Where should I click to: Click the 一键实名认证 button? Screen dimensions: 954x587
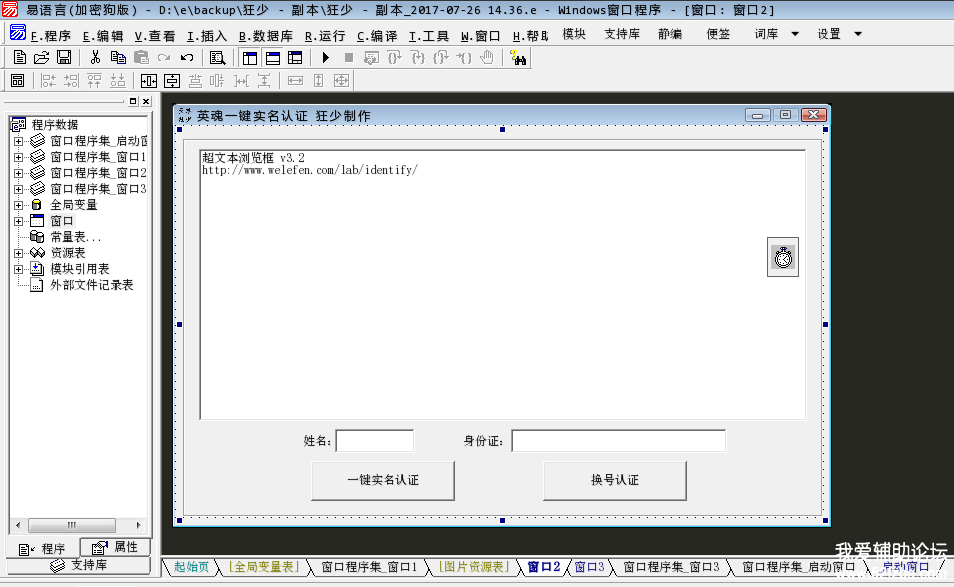383,480
